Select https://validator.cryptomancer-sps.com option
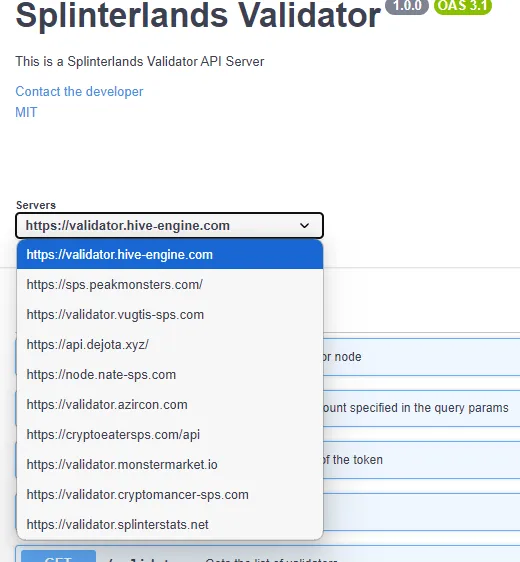 pyautogui.click(x=170, y=495)
